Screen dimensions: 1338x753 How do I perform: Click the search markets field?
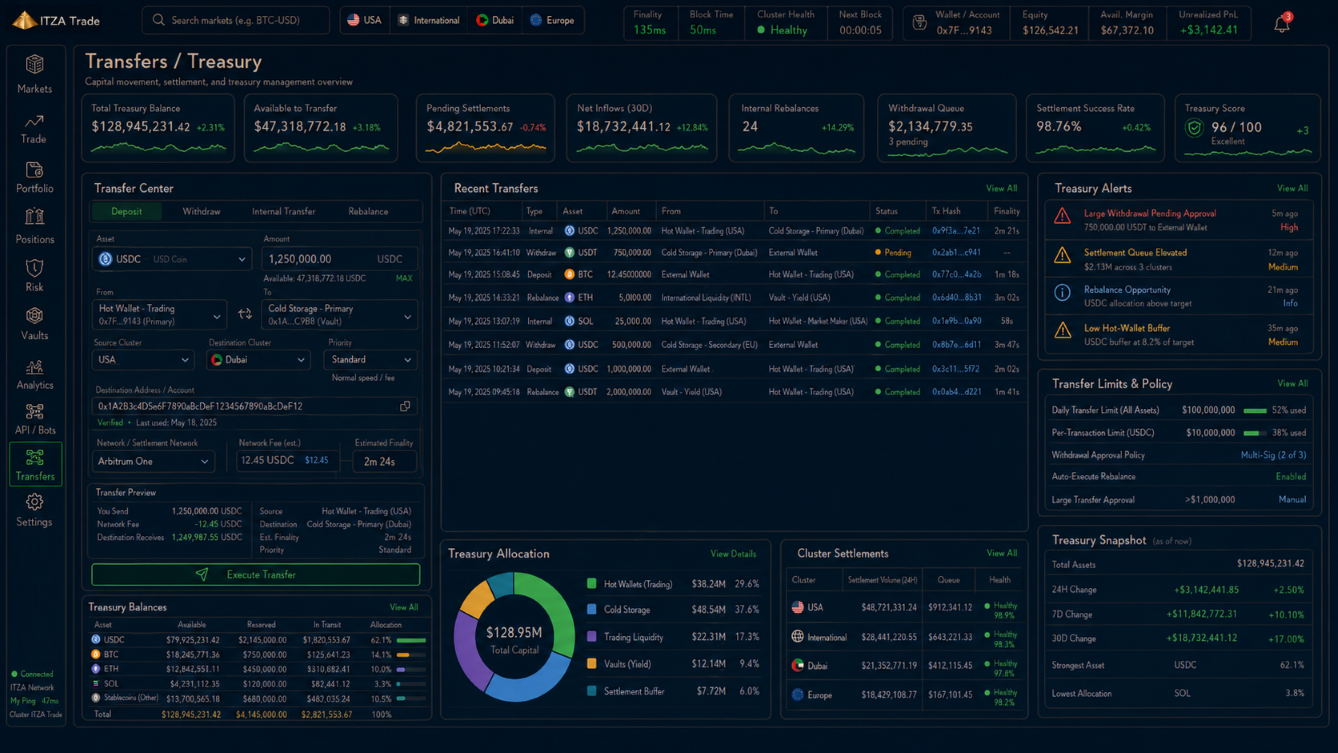point(235,20)
